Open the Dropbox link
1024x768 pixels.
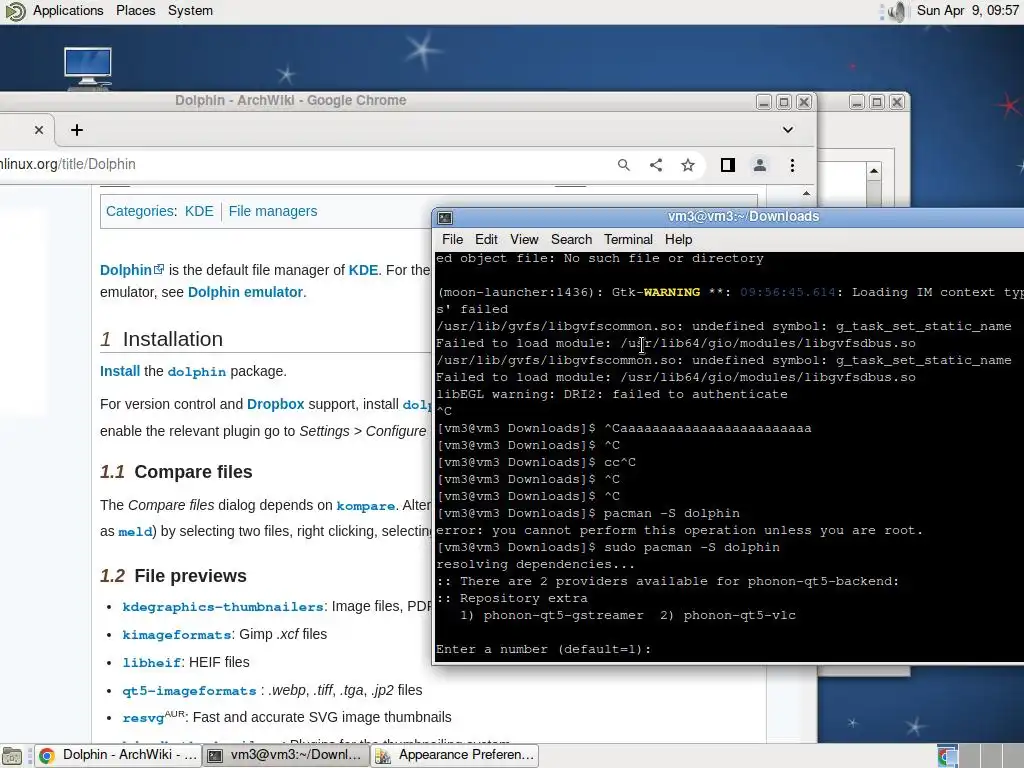(x=276, y=404)
